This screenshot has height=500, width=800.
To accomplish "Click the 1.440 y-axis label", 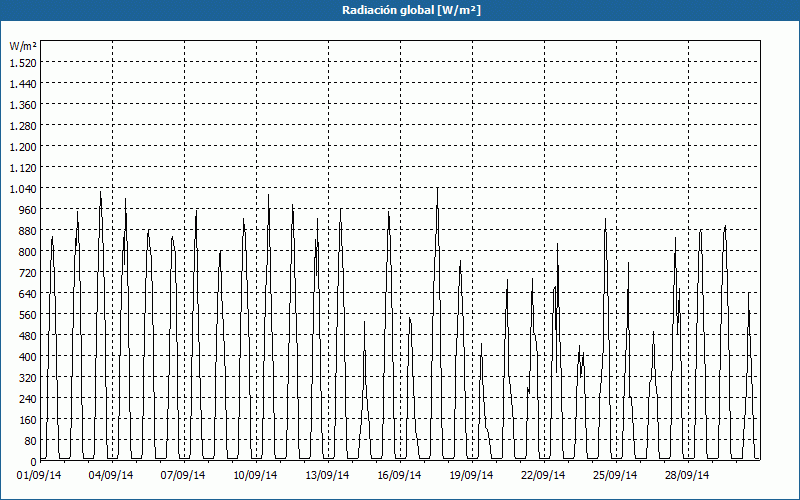I will coord(23,84).
